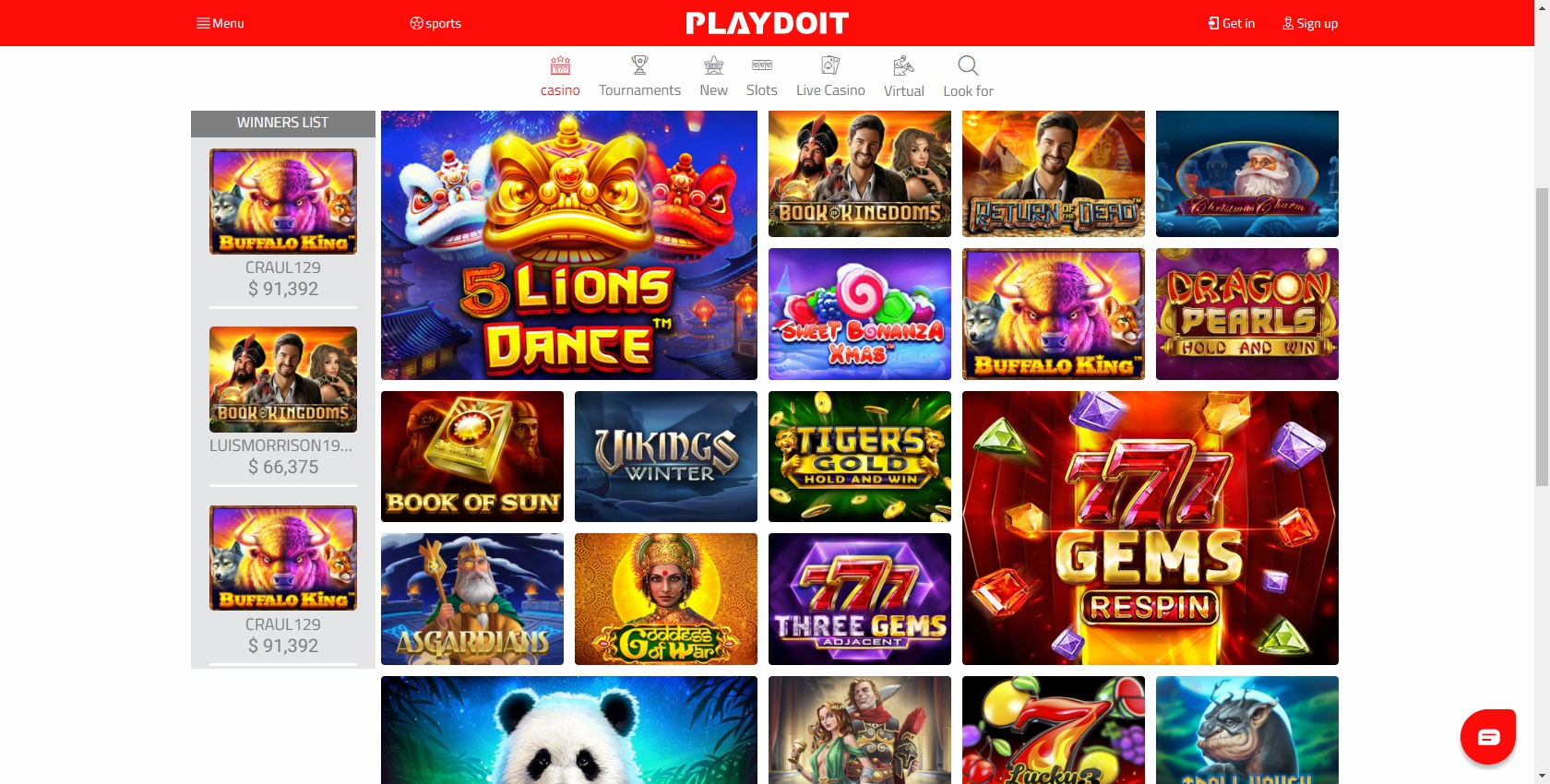The image size is (1550, 784).
Task: Open the live chat bubble button
Action: (x=1488, y=736)
